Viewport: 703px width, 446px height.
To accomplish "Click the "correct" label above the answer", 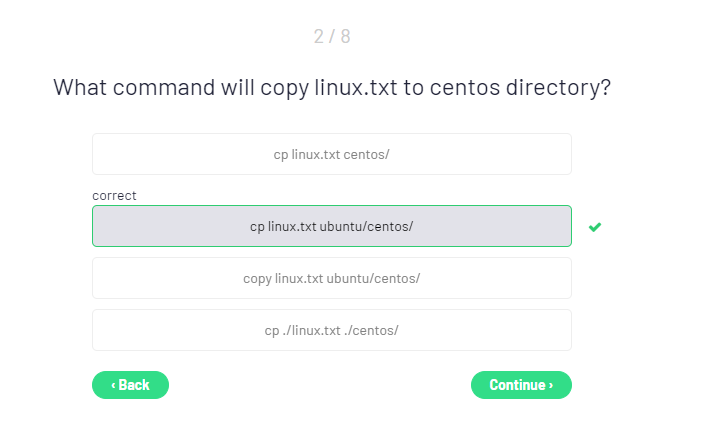I will pos(114,196).
